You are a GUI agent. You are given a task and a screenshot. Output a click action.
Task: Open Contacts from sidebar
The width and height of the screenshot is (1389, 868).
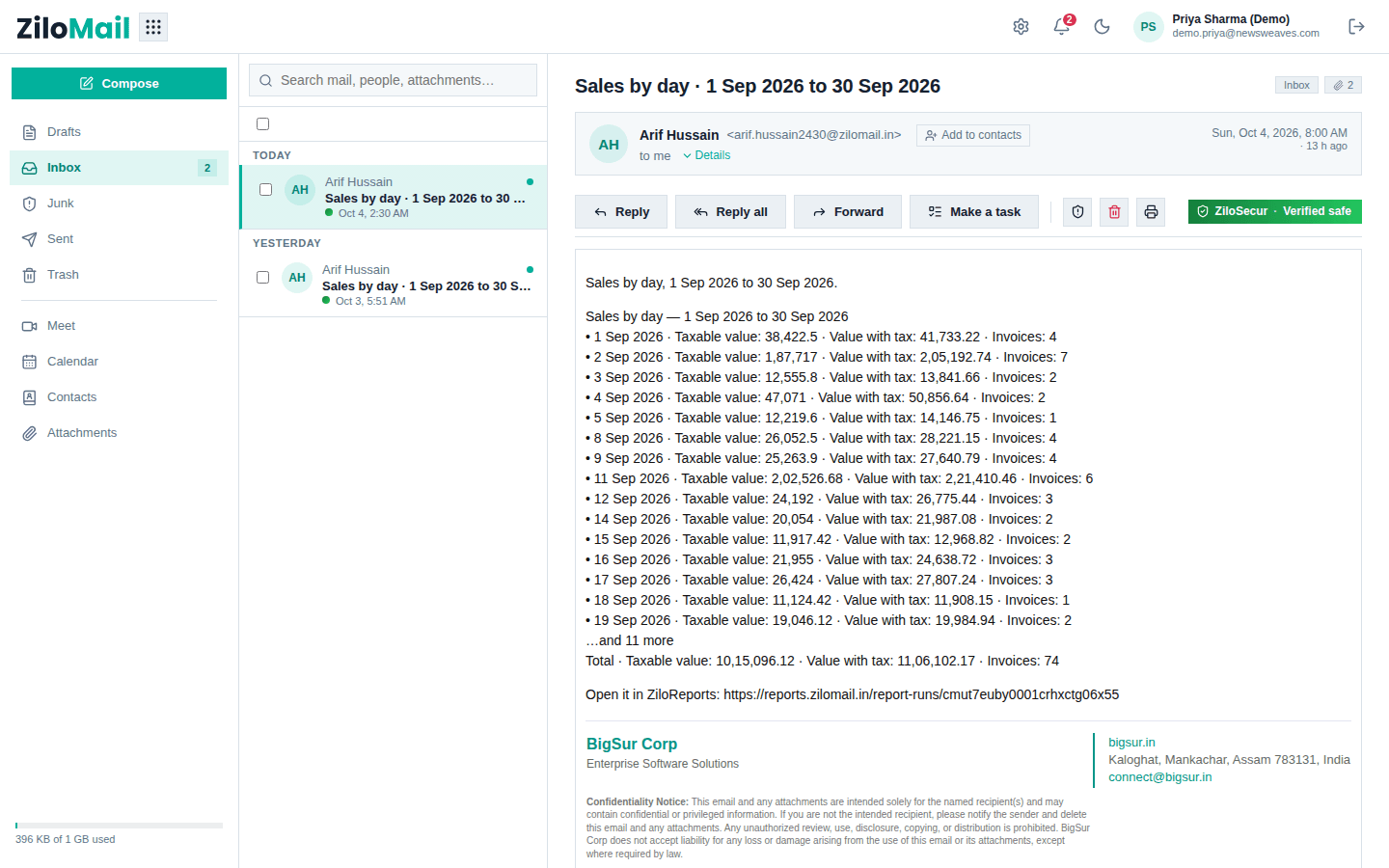[x=119, y=397]
